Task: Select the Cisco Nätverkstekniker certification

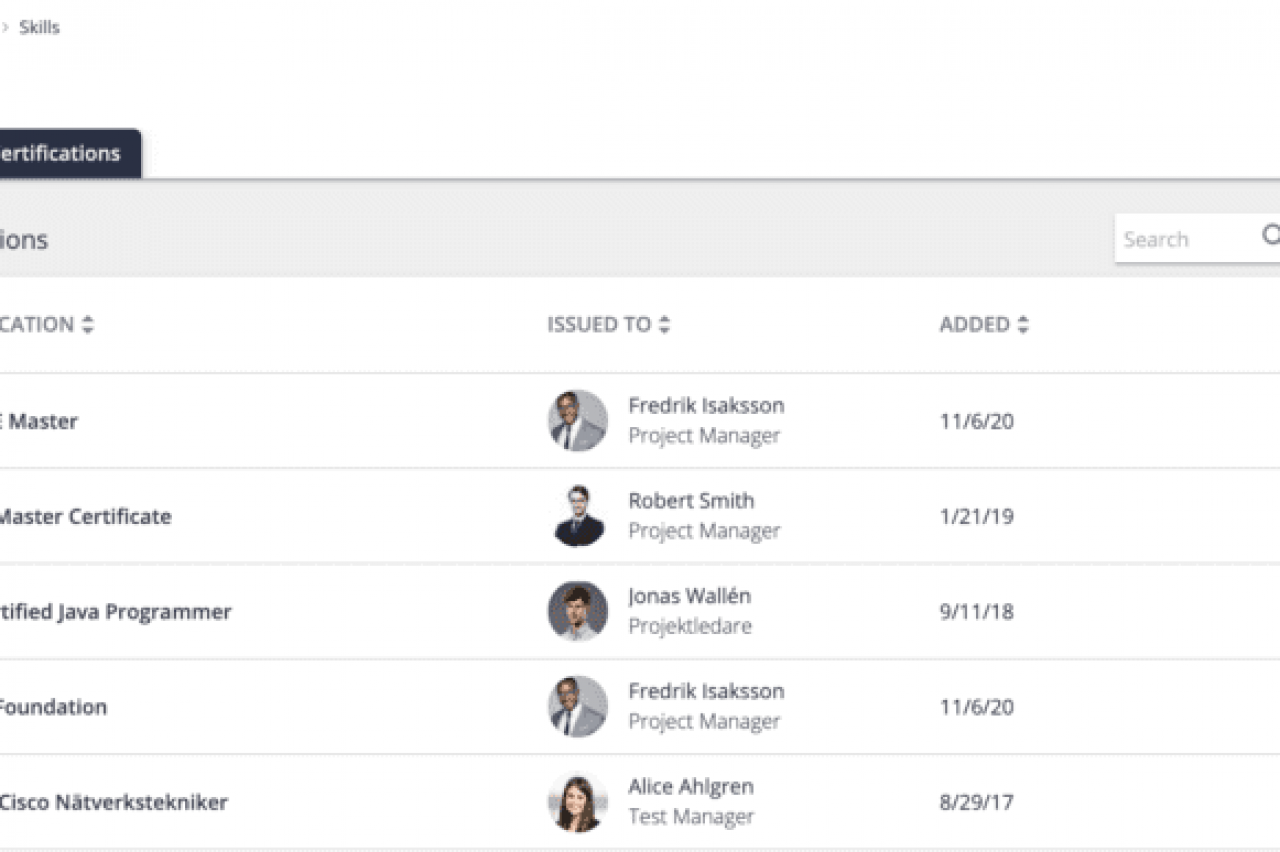Action: [x=113, y=803]
